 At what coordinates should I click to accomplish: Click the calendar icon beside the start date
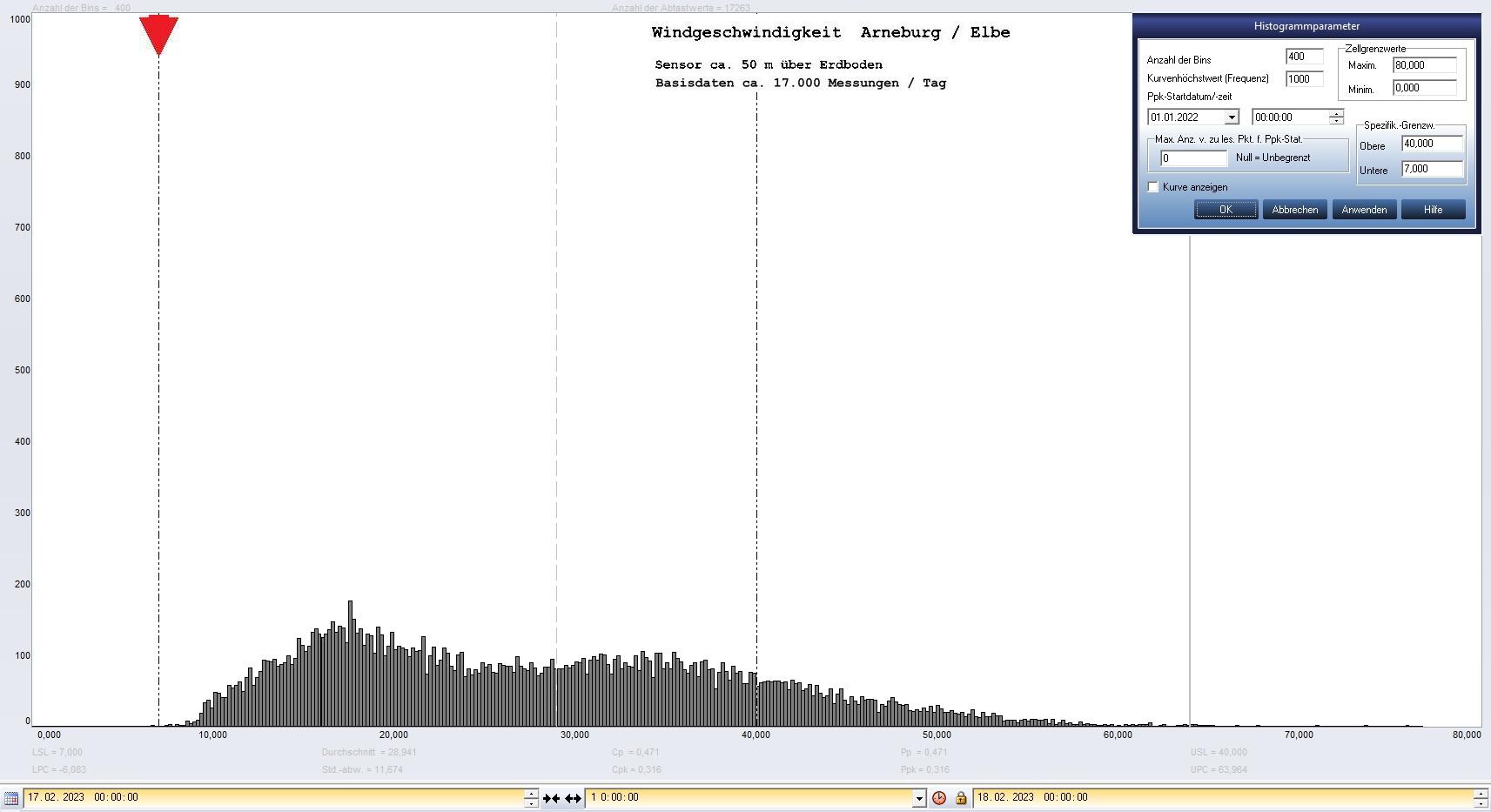(x=10, y=798)
